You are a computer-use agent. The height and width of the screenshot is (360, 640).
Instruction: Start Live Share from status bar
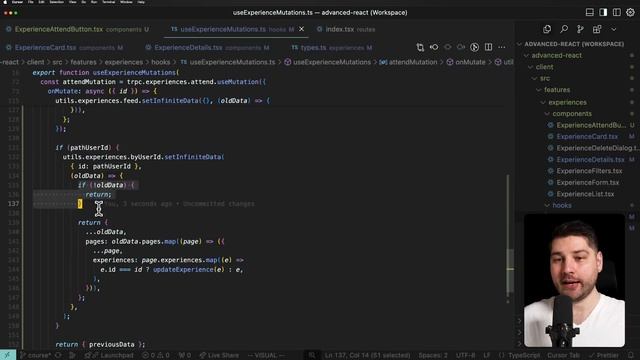(218, 355)
